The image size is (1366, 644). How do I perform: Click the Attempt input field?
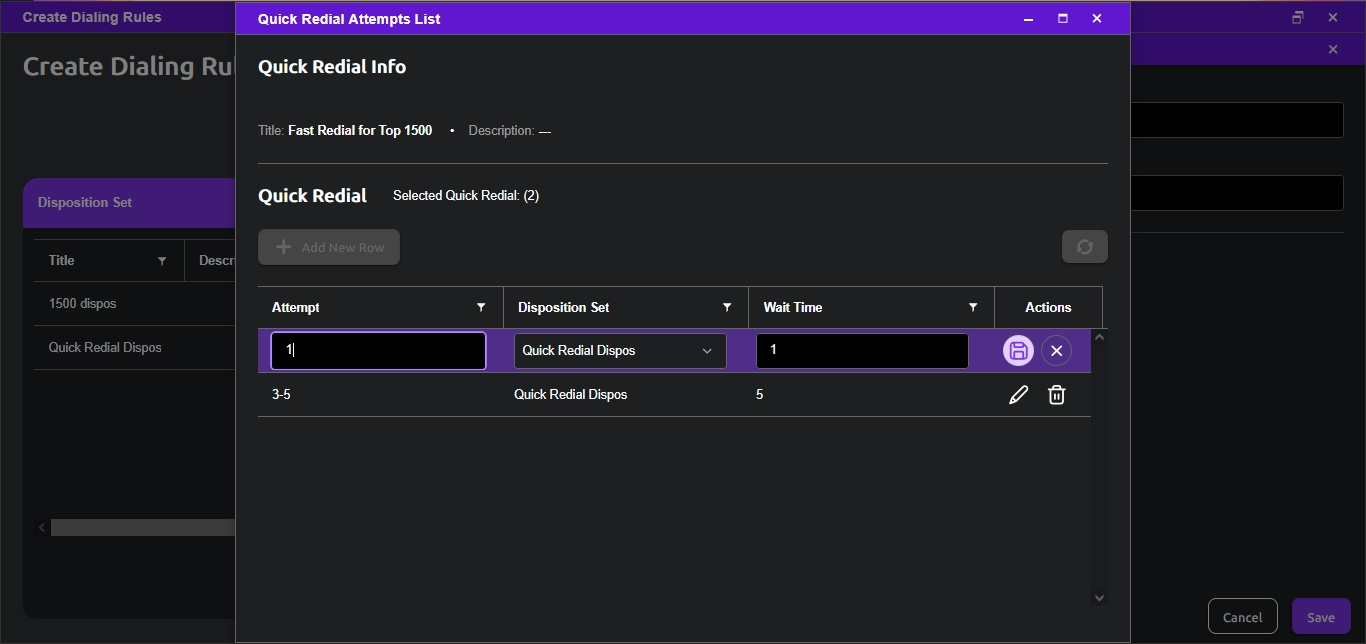378,351
